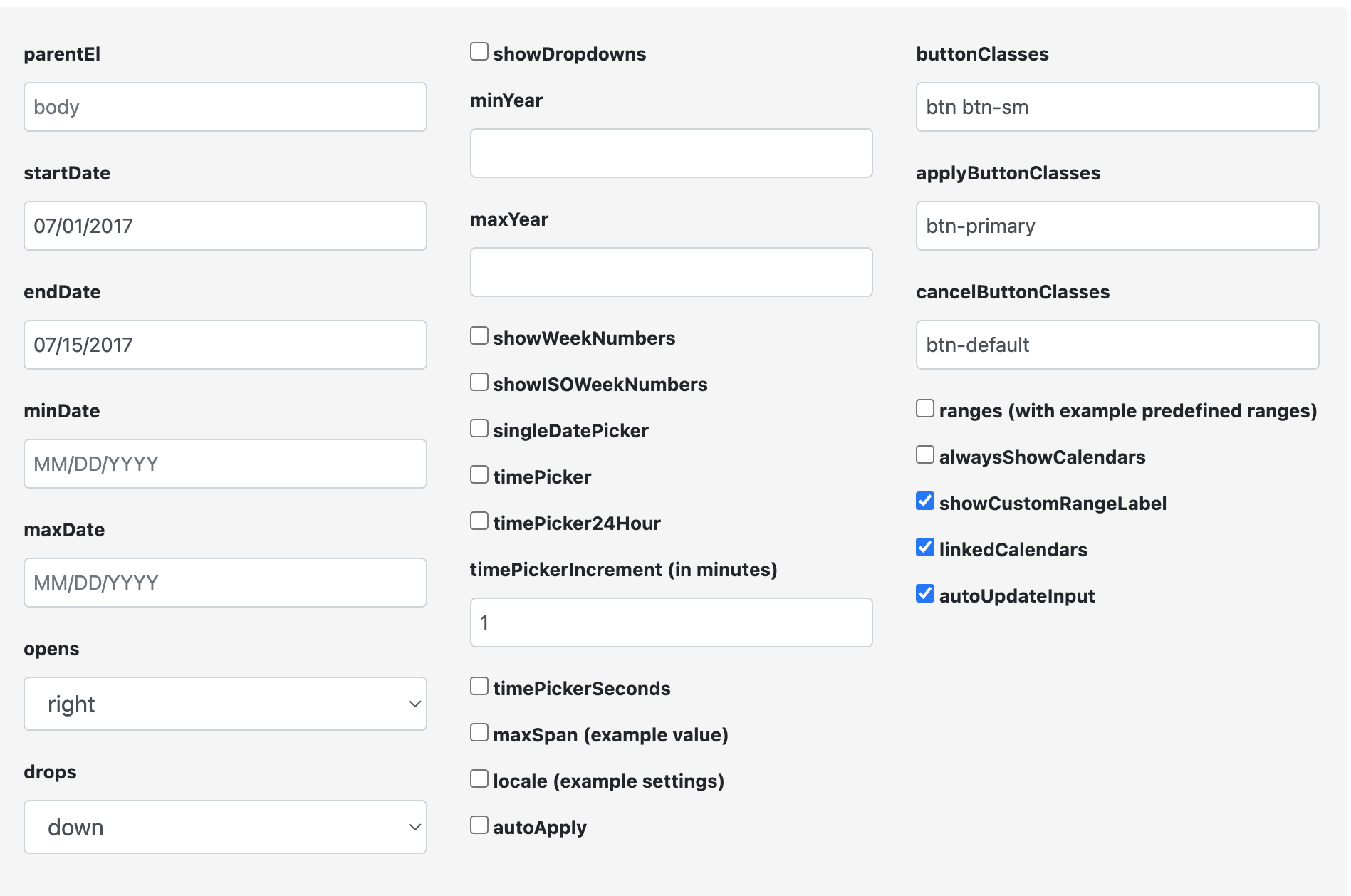This screenshot has width=1351, height=896.
Task: Click the startDate input field
Action: click(x=225, y=226)
